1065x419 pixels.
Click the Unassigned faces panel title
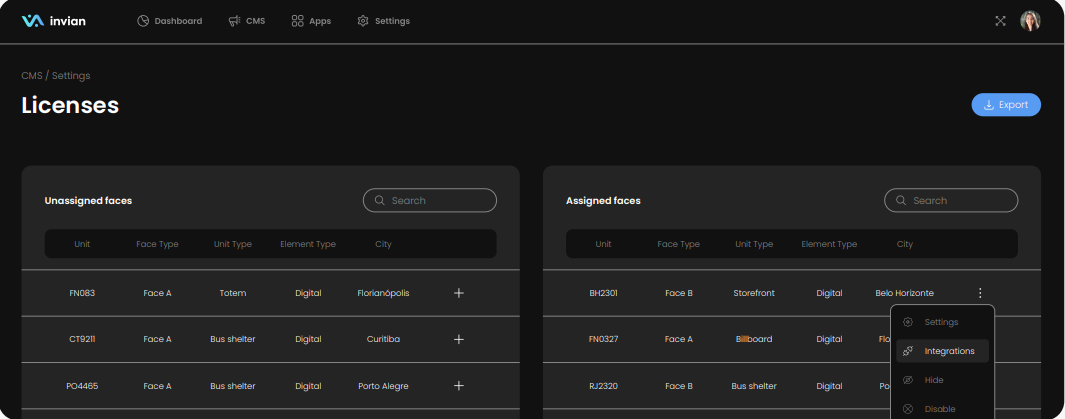(88, 200)
